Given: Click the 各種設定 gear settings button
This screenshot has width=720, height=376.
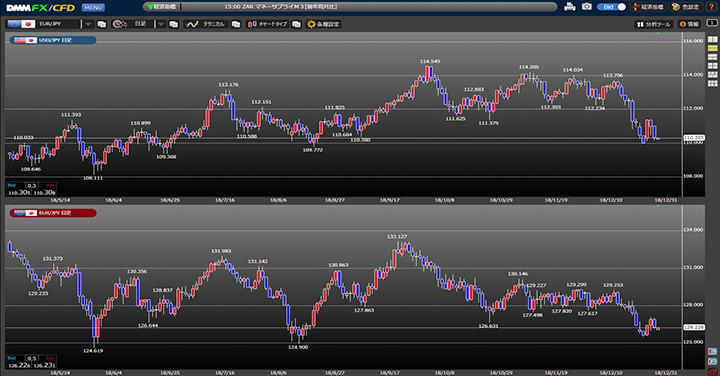Looking at the screenshot, I should [x=323, y=24].
